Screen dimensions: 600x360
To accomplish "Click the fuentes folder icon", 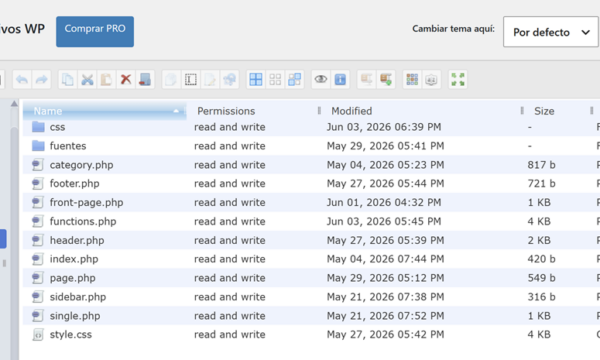I will click(x=38, y=145).
